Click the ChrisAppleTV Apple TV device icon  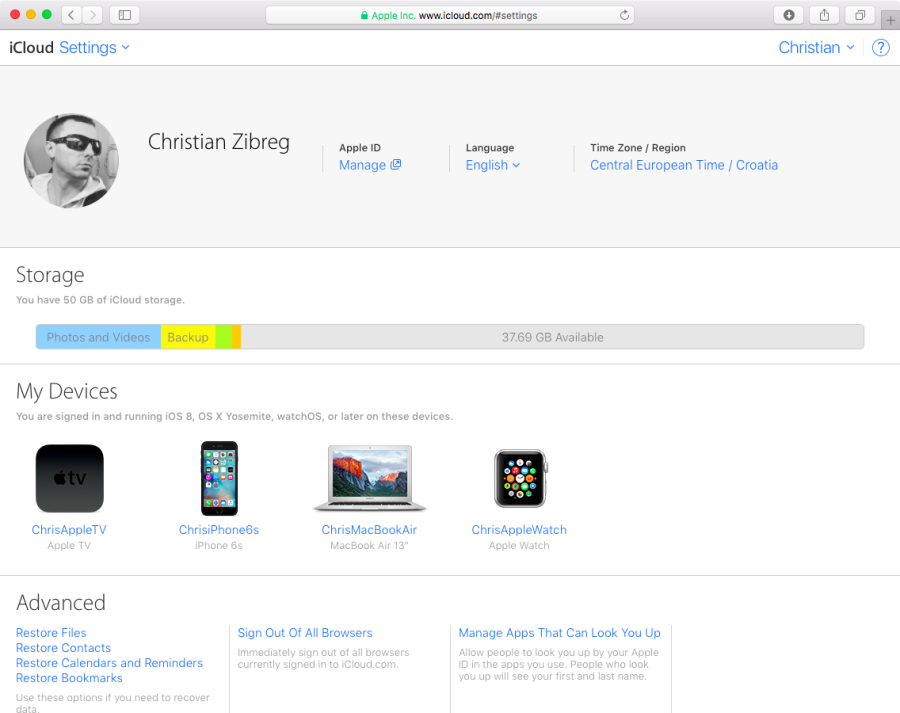click(x=69, y=478)
